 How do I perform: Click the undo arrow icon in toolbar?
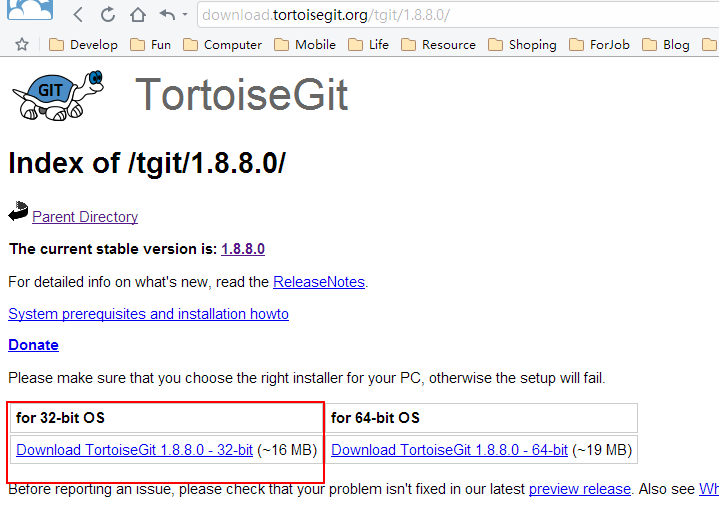(167, 15)
